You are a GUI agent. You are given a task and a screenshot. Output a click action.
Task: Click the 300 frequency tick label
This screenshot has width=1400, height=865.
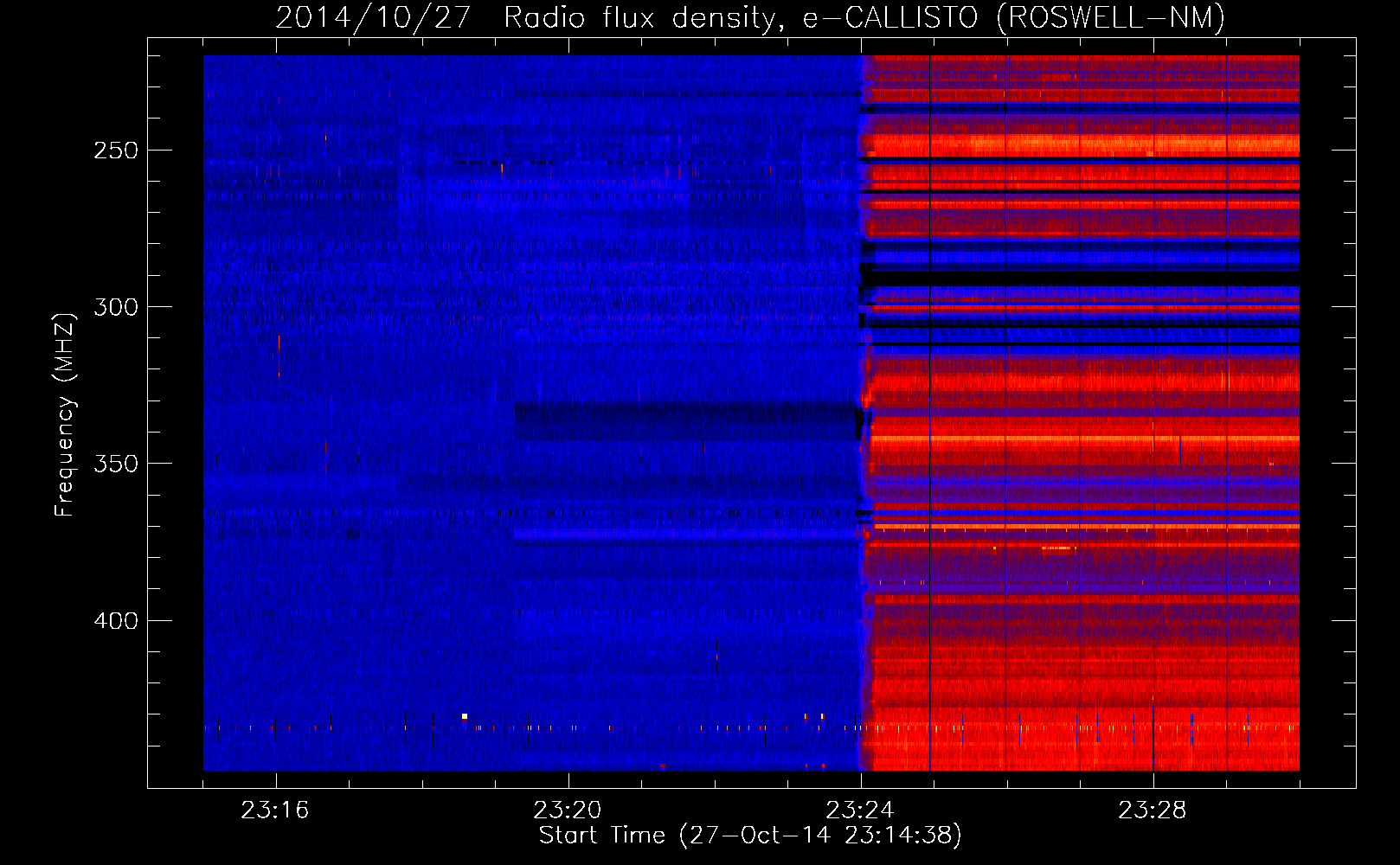click(x=116, y=307)
